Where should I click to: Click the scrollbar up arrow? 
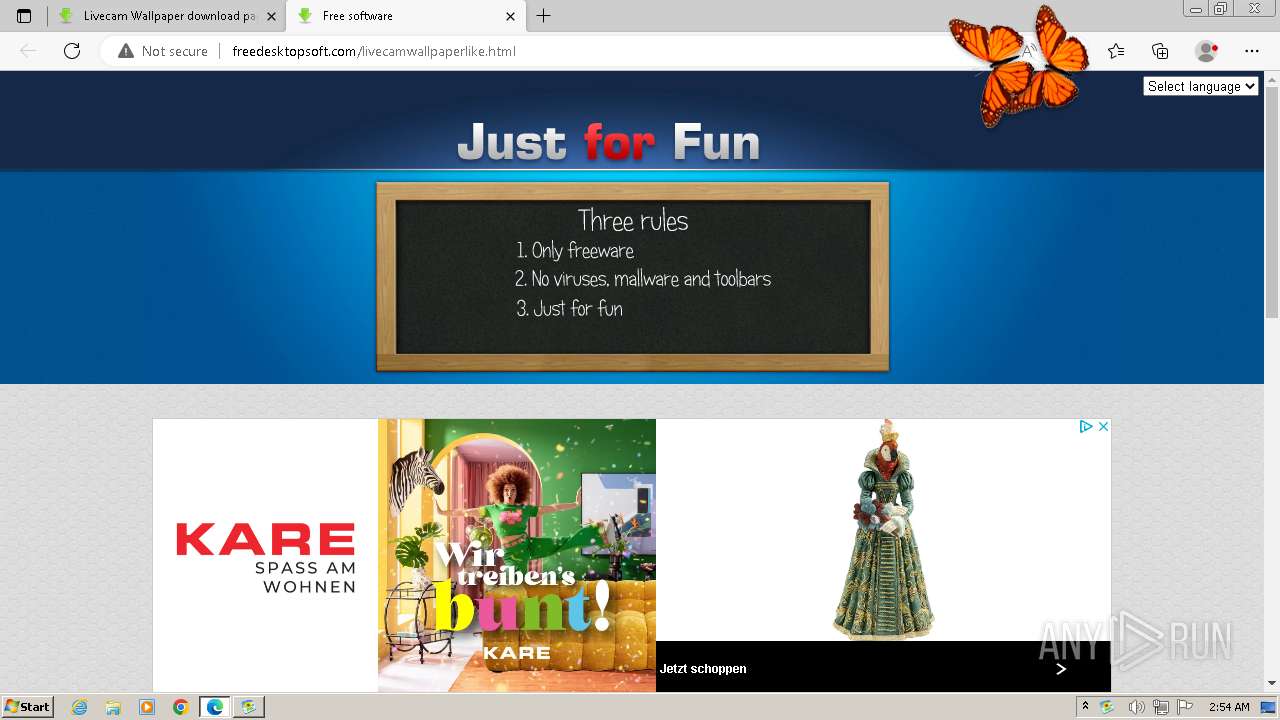pyautogui.click(x=1272, y=78)
